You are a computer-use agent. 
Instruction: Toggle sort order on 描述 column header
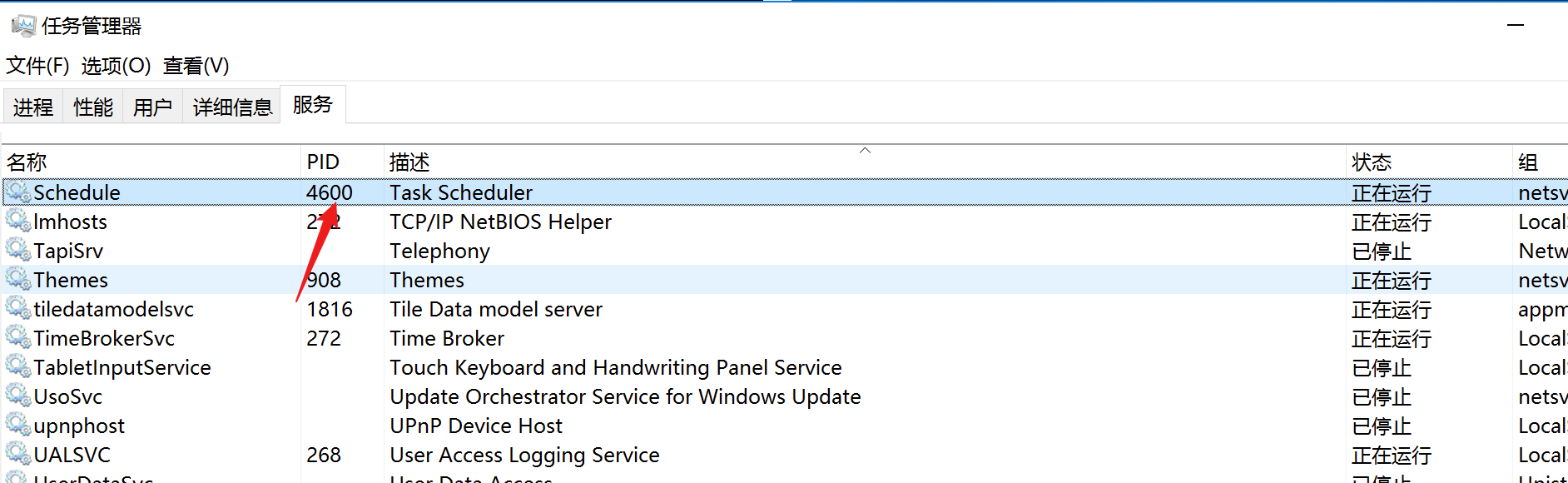409,162
